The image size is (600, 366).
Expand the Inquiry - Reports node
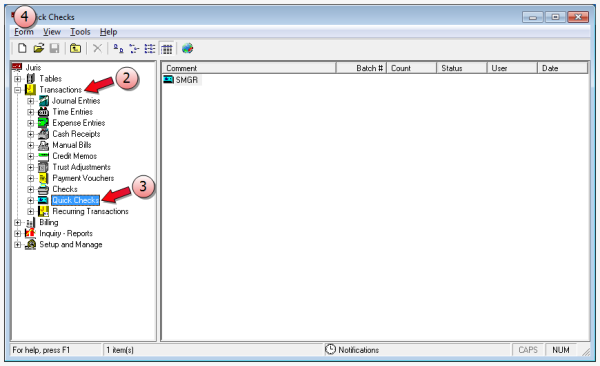[x=18, y=234]
